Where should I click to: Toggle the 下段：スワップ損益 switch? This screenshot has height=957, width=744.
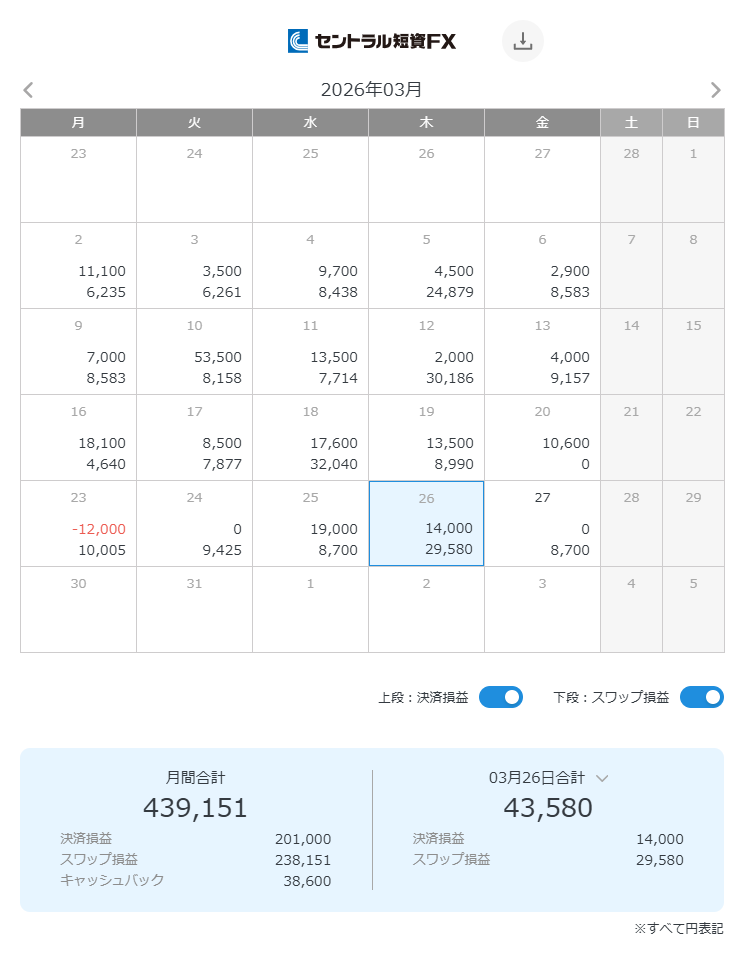(x=701, y=697)
